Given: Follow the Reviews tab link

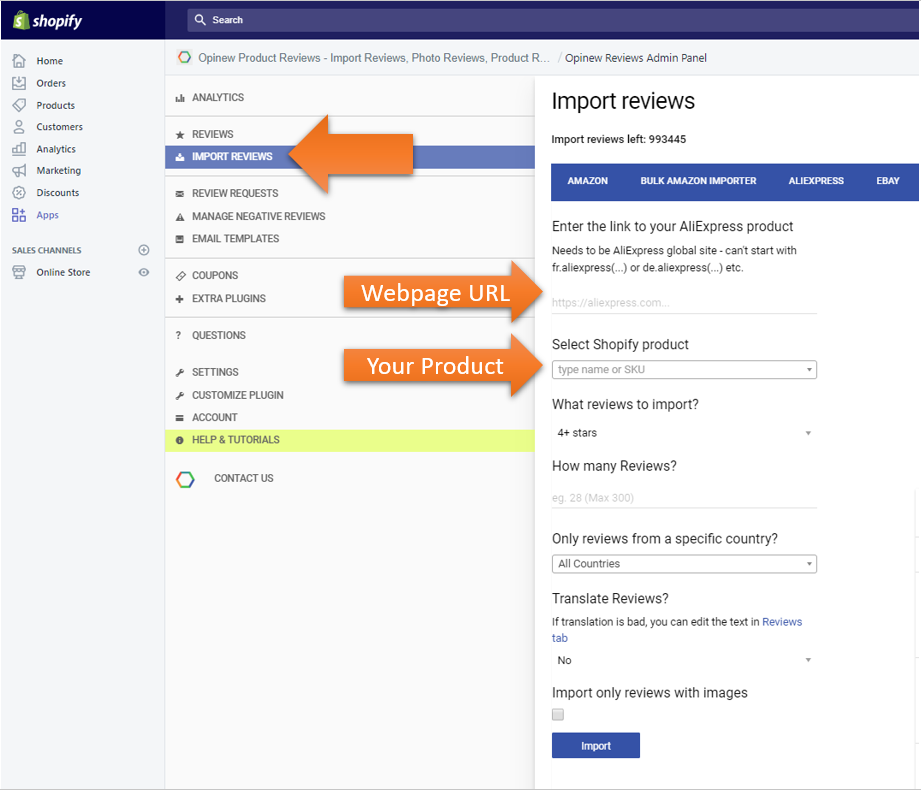Looking at the screenshot, I should (782, 622).
